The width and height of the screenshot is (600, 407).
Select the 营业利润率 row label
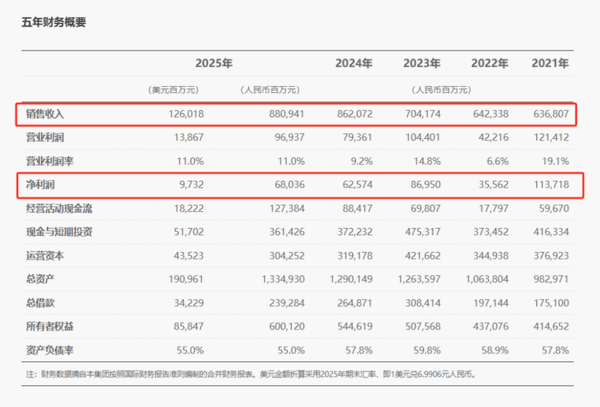tap(48, 160)
